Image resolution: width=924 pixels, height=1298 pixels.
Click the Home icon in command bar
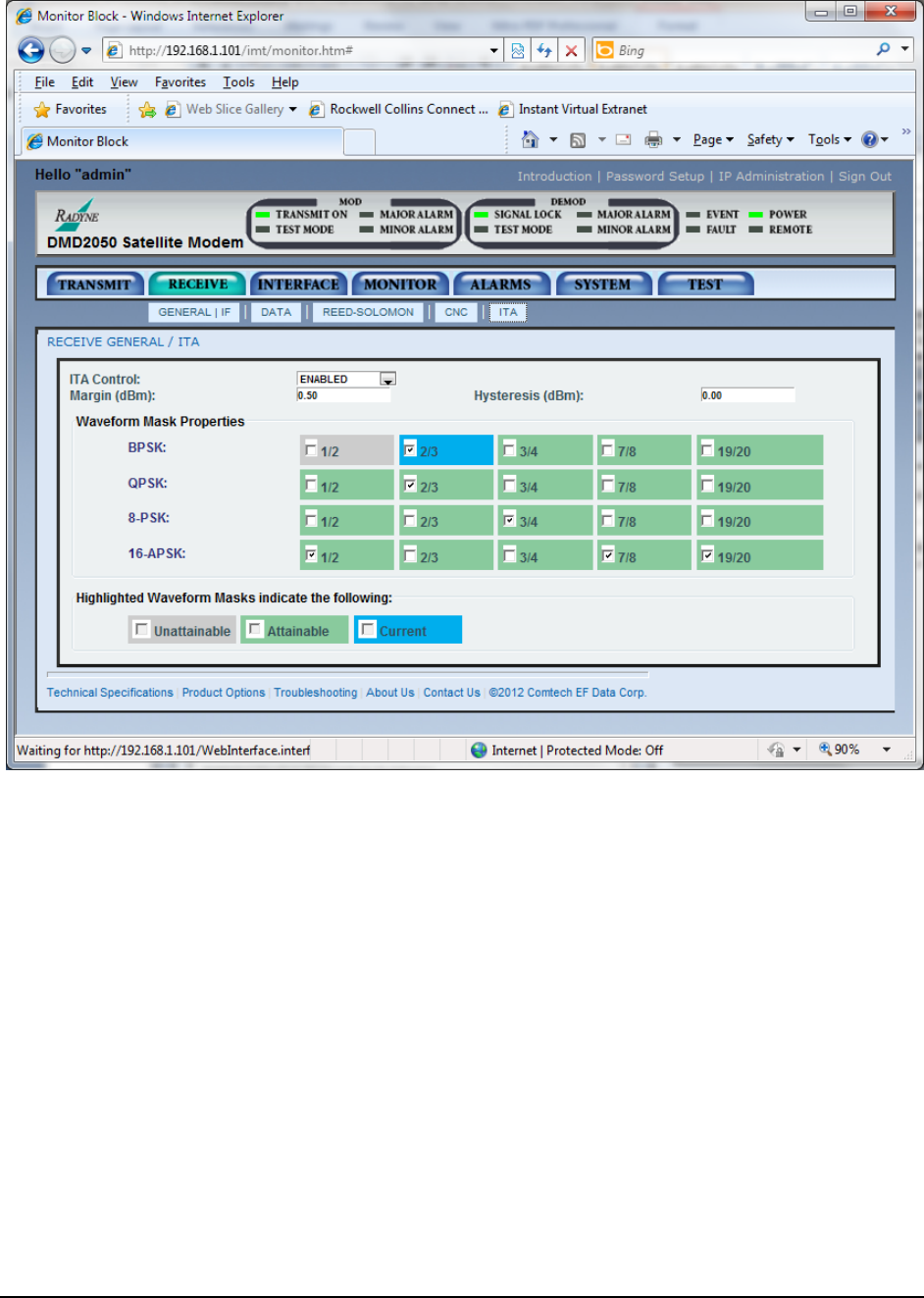pos(530,140)
